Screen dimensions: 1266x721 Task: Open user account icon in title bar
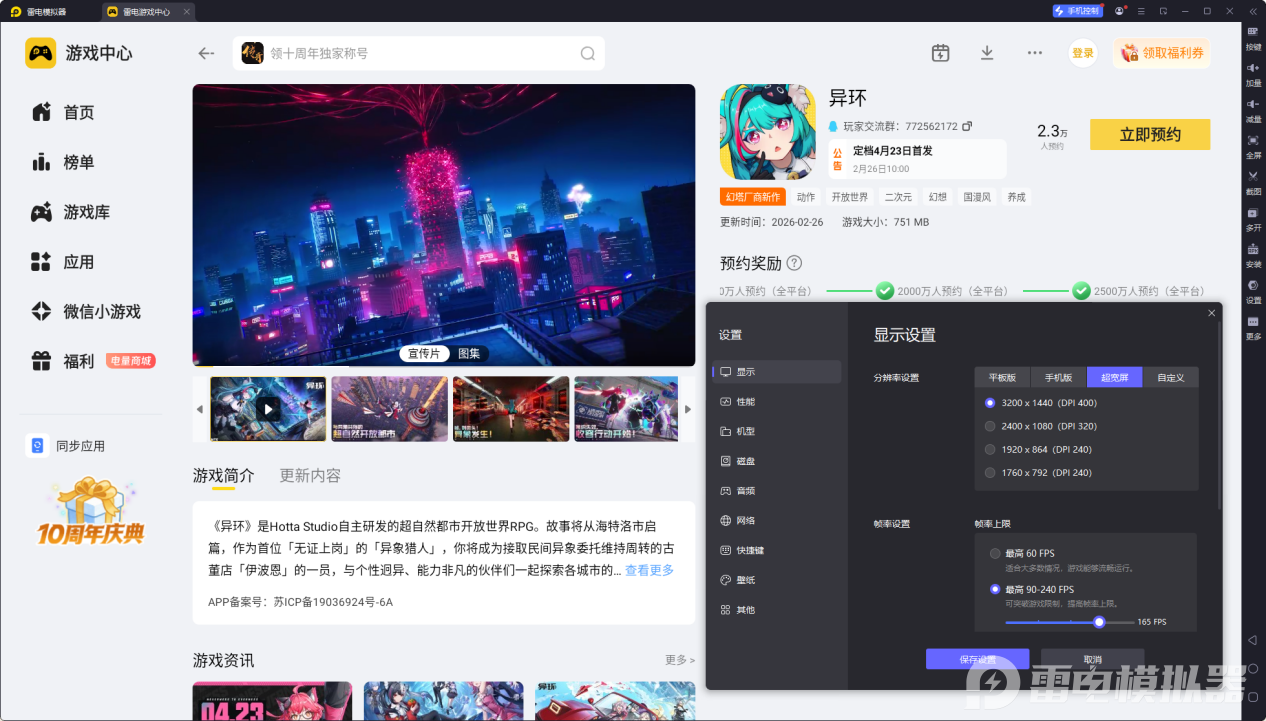tap(1119, 11)
